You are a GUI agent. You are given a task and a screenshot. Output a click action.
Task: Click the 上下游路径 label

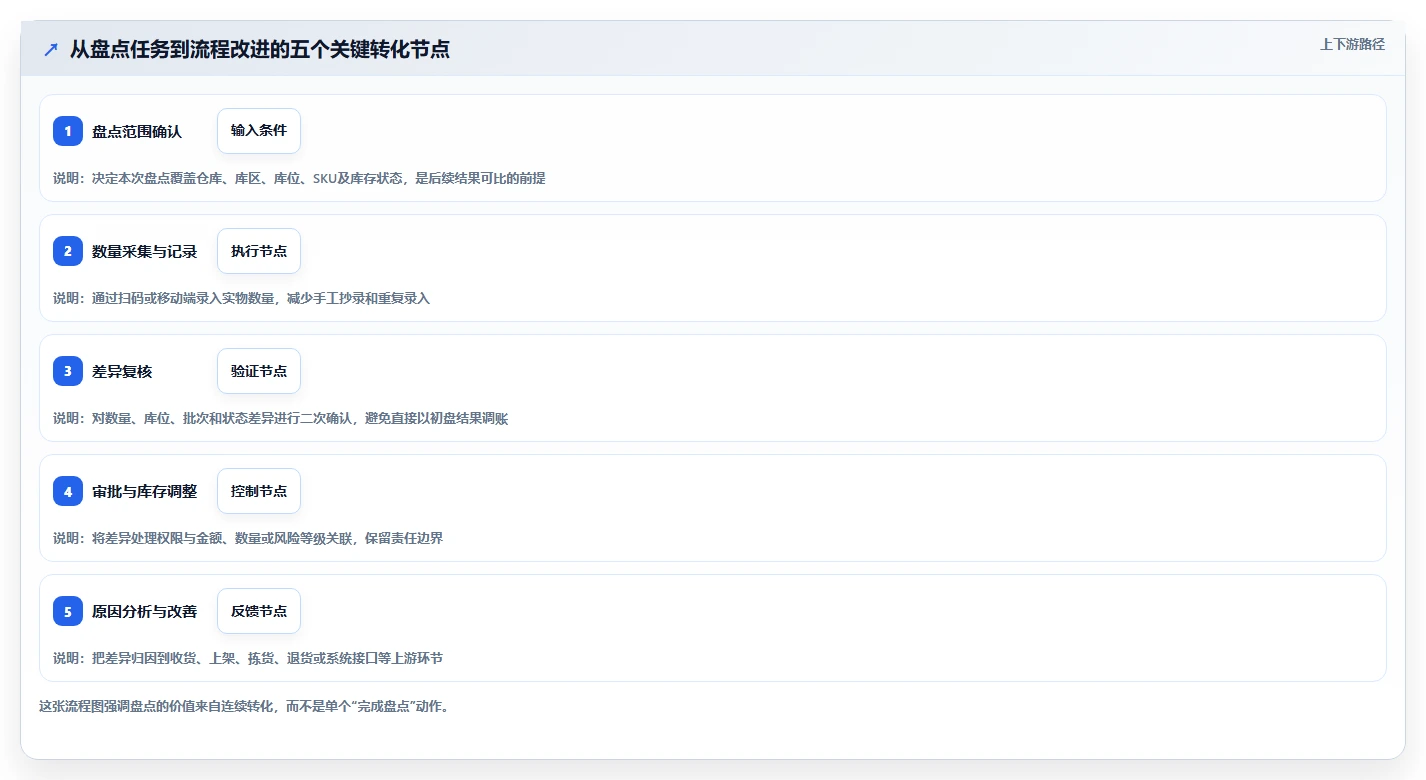(x=1352, y=44)
